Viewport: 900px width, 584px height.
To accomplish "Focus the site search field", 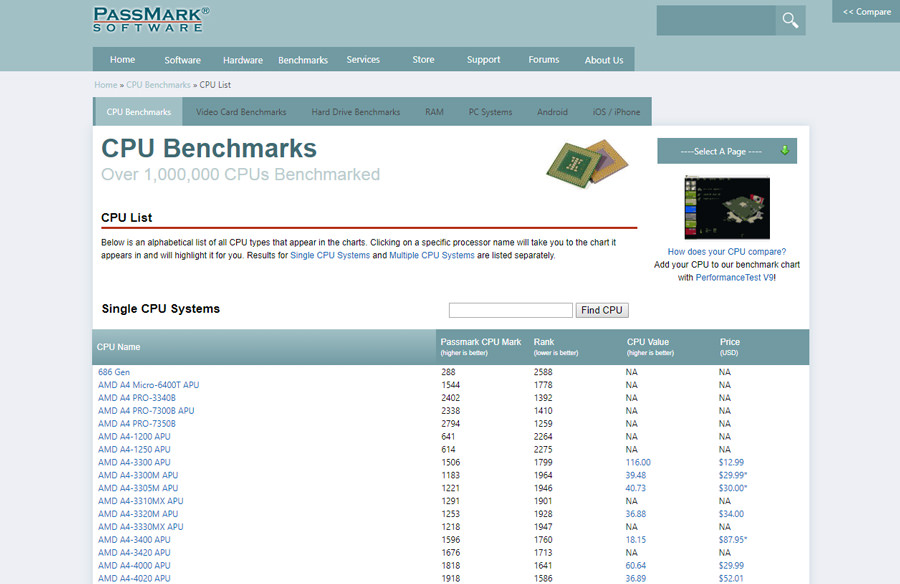I will point(716,21).
